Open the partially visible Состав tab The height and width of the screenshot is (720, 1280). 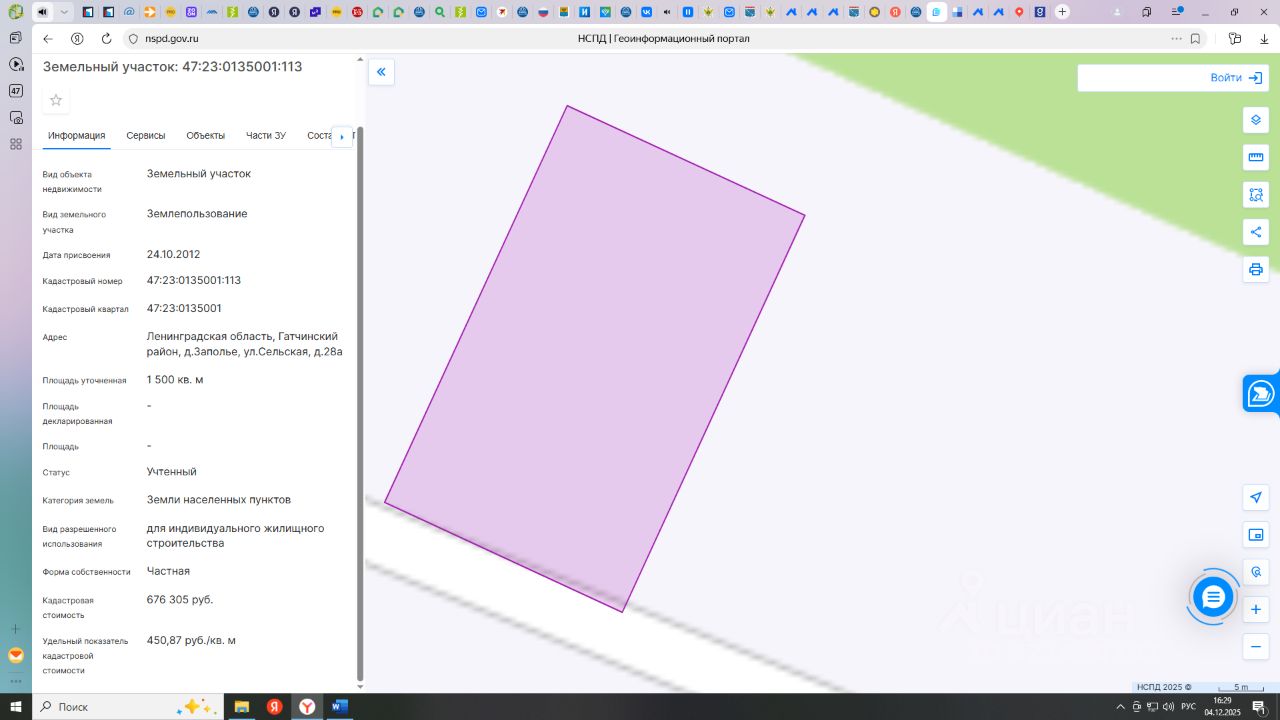pos(319,136)
